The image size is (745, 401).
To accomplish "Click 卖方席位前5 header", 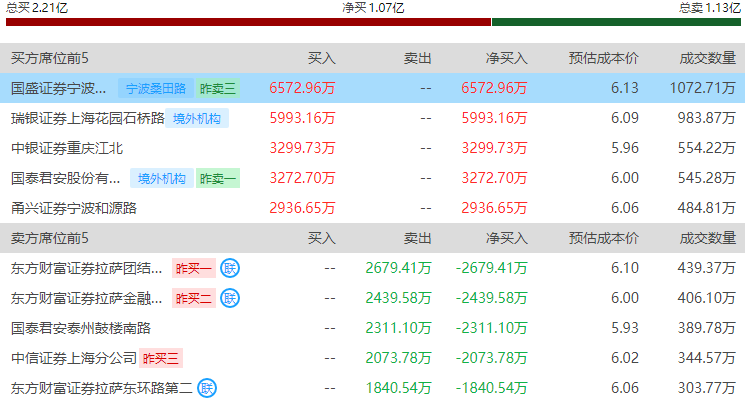I will coord(49,238).
